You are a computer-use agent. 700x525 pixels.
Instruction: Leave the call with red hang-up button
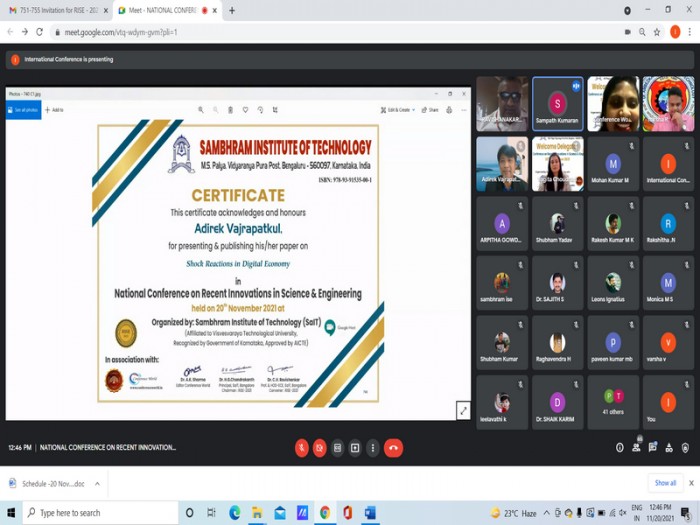pos(393,448)
